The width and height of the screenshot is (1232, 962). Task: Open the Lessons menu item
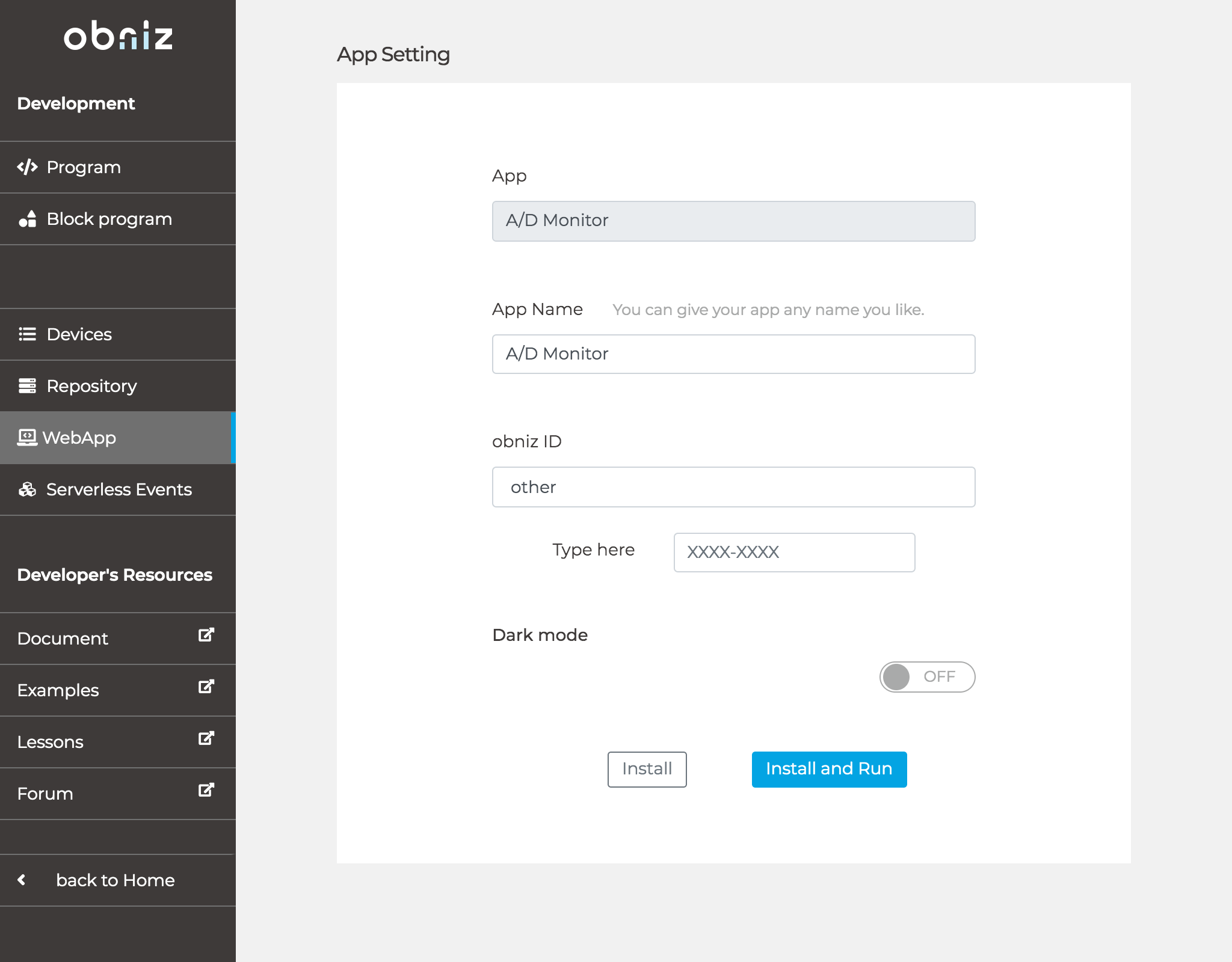tap(51, 742)
